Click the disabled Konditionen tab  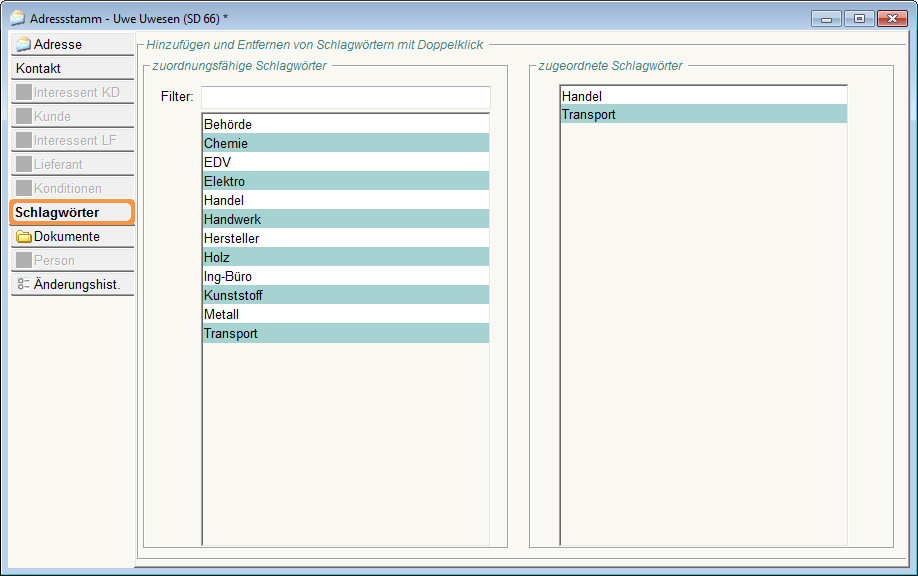[x=72, y=188]
